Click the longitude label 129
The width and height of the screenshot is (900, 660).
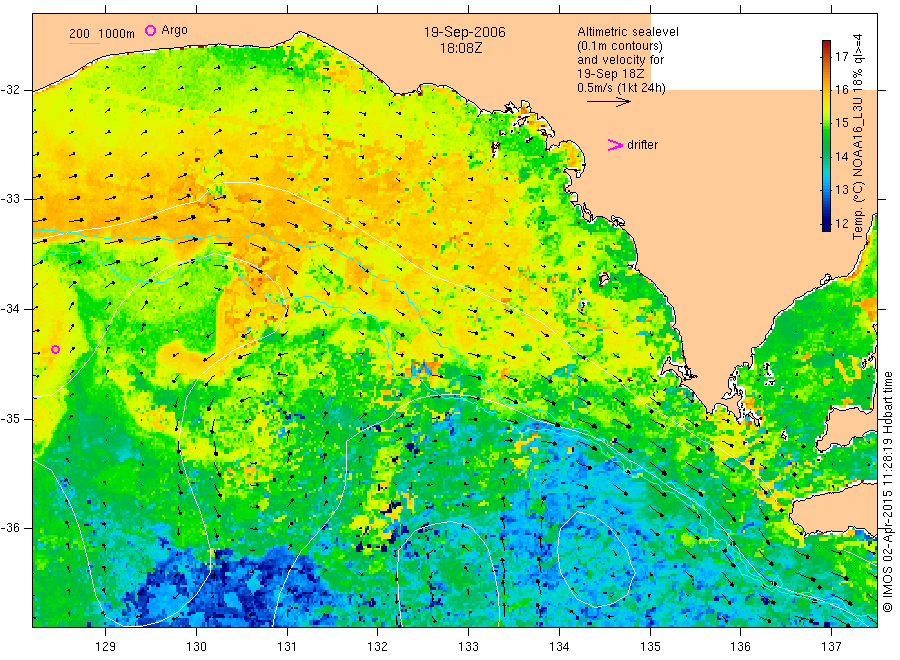click(x=106, y=646)
